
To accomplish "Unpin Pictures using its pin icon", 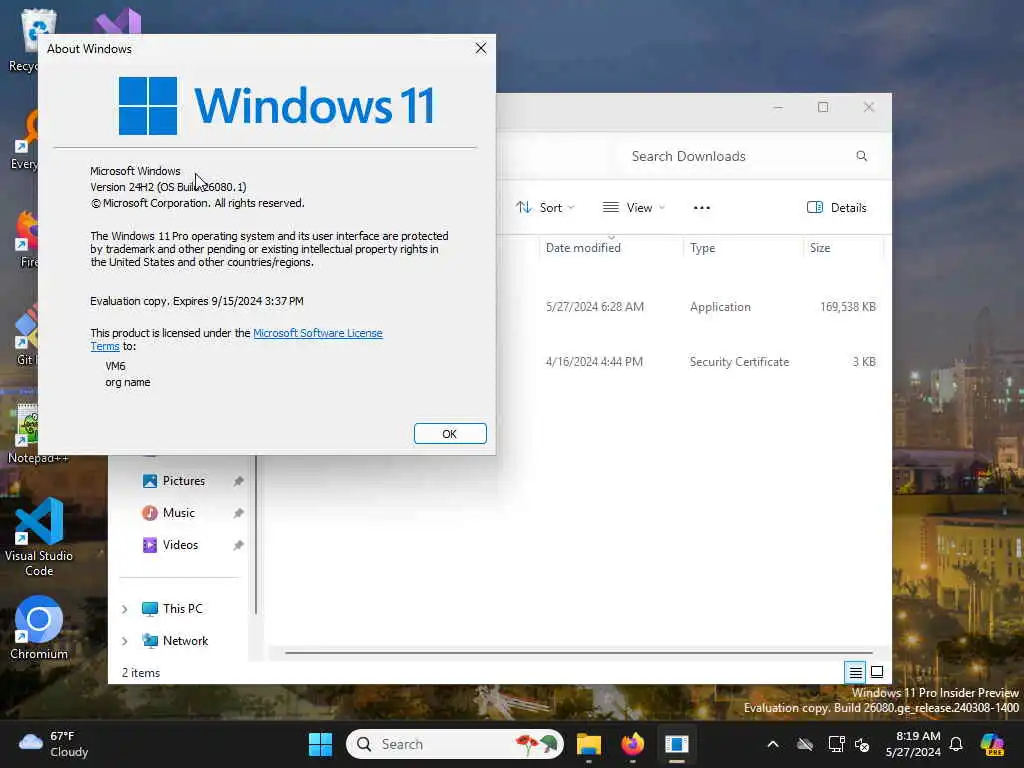I will [238, 481].
